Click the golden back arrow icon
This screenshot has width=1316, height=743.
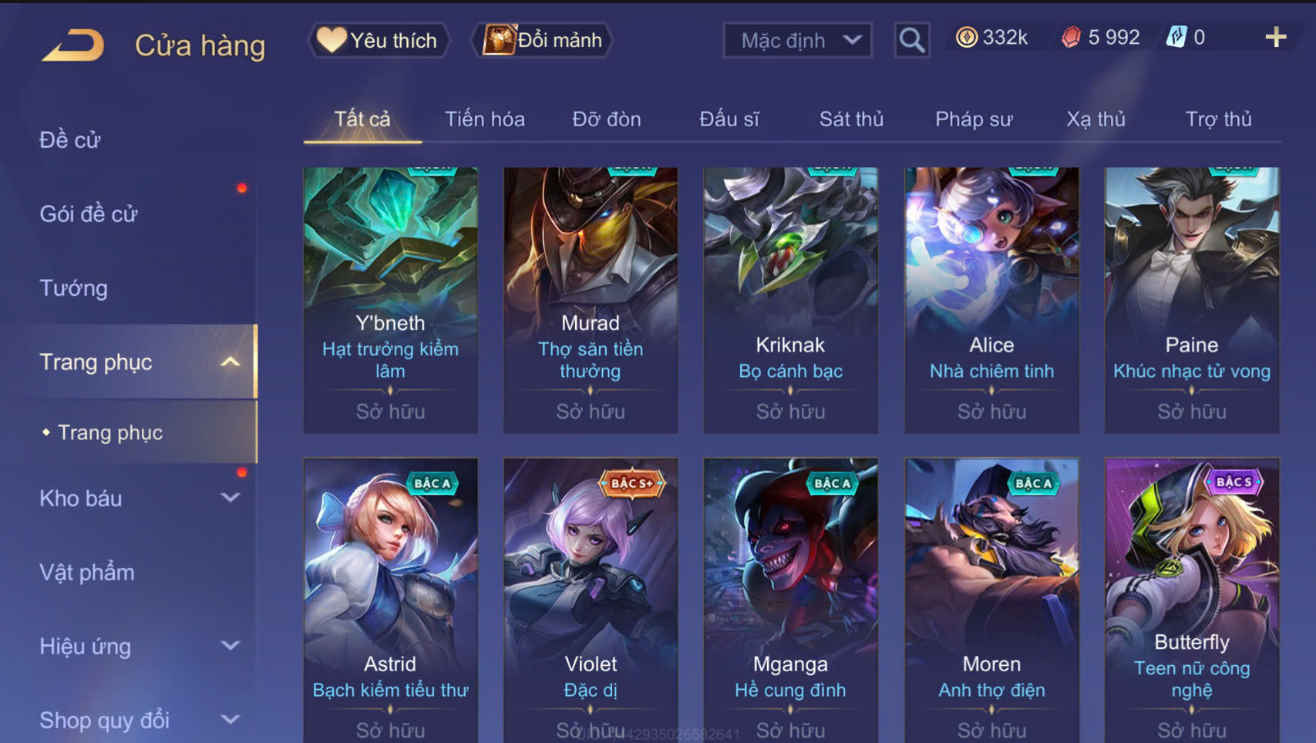72,45
